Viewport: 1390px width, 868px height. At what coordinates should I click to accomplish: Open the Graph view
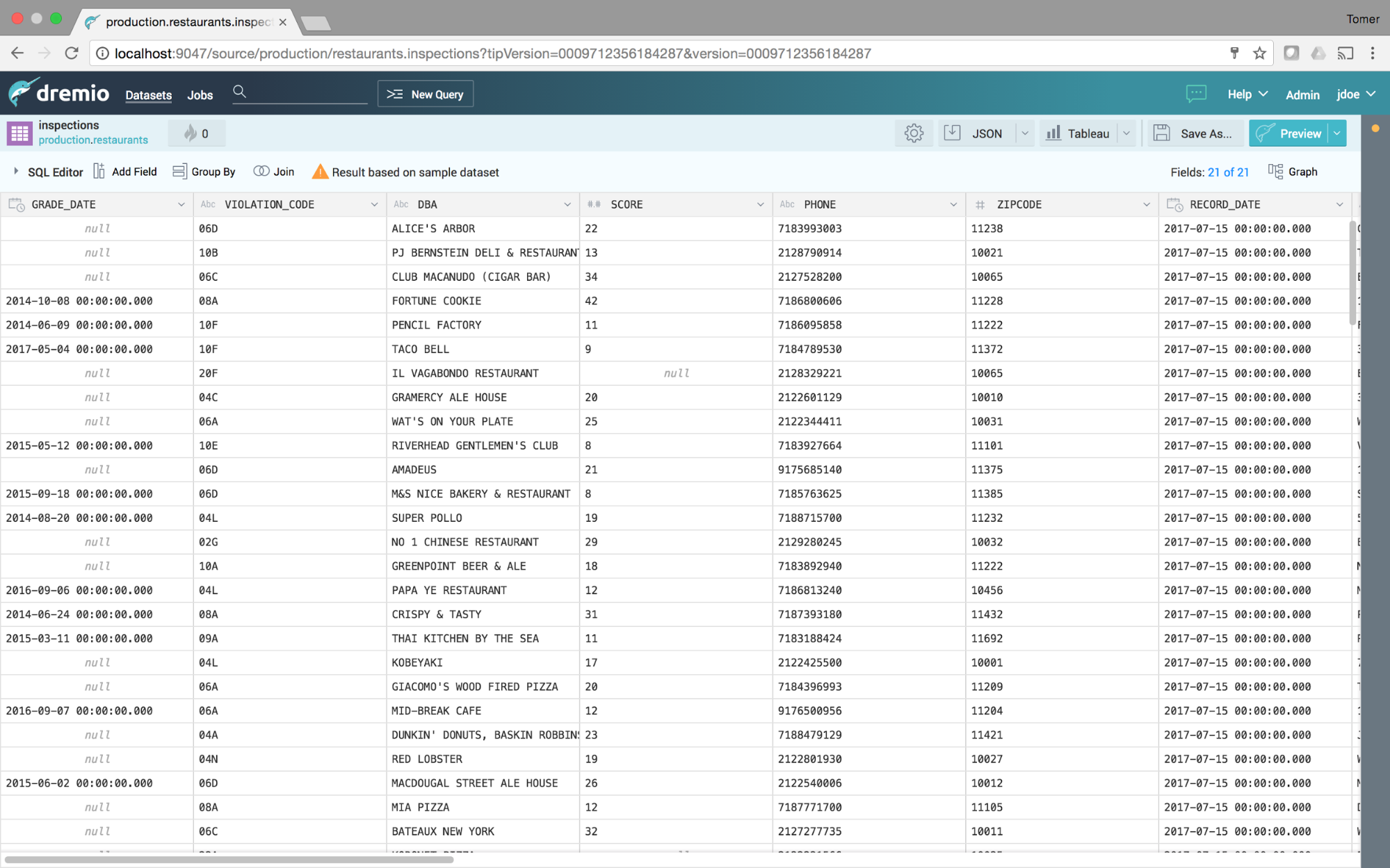pos(1293,172)
